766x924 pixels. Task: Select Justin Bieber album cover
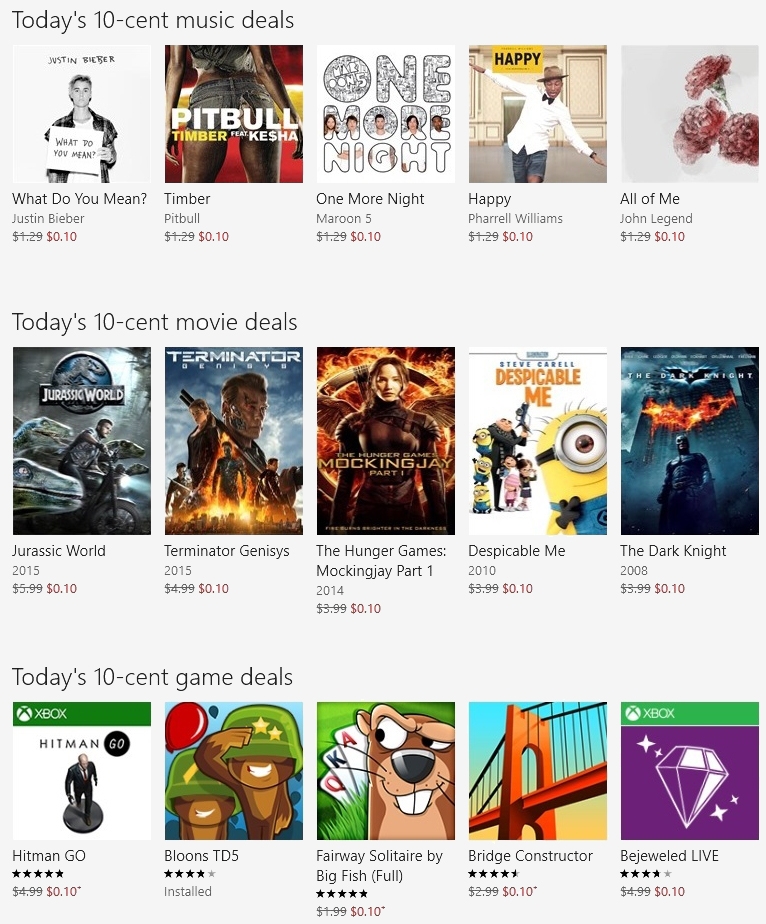82,114
